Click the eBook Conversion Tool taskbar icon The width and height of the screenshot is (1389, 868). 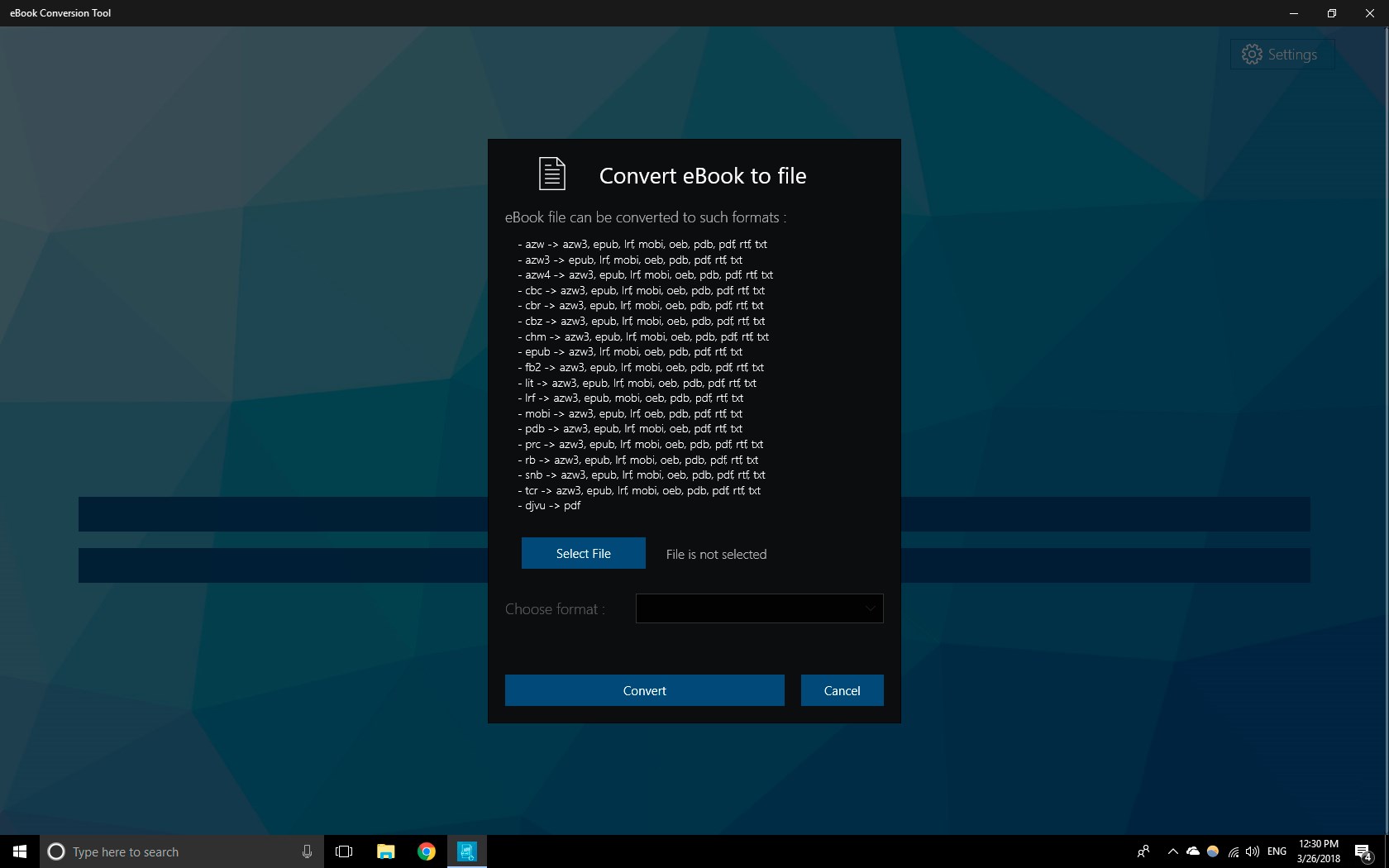click(467, 851)
